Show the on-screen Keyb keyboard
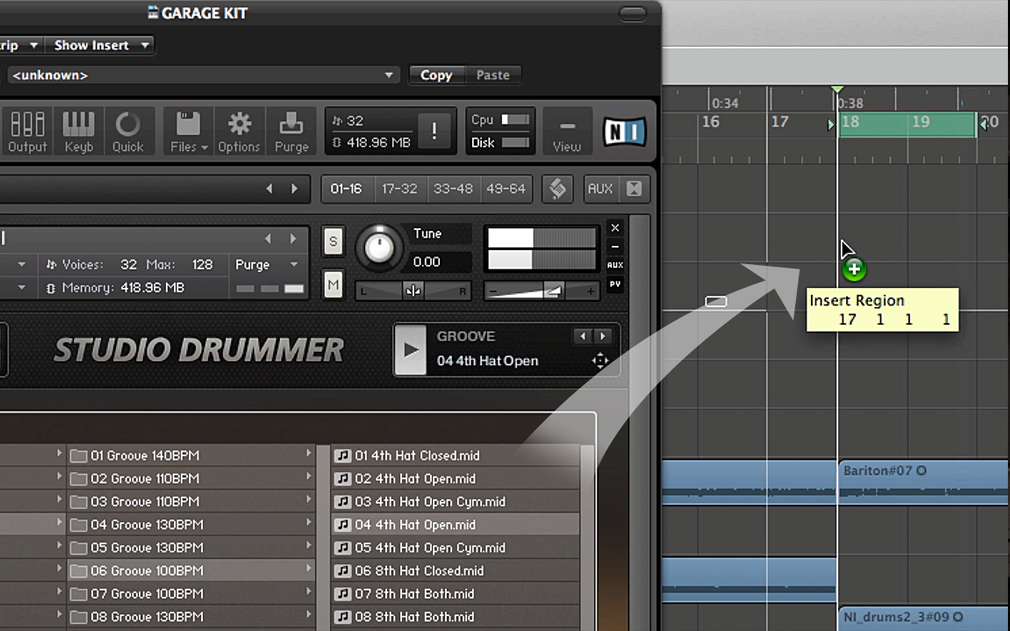 point(79,131)
